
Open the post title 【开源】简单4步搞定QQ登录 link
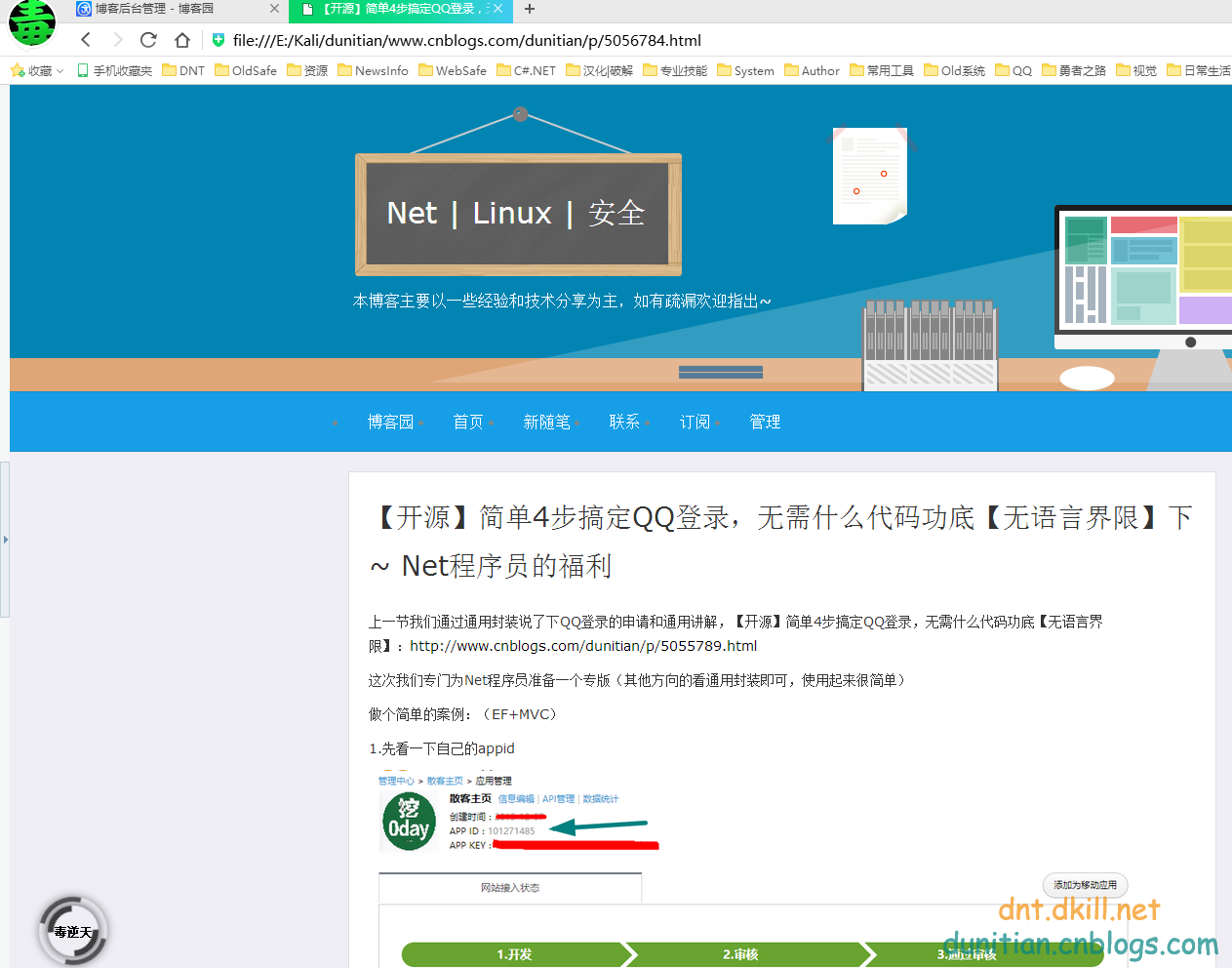coord(781,541)
